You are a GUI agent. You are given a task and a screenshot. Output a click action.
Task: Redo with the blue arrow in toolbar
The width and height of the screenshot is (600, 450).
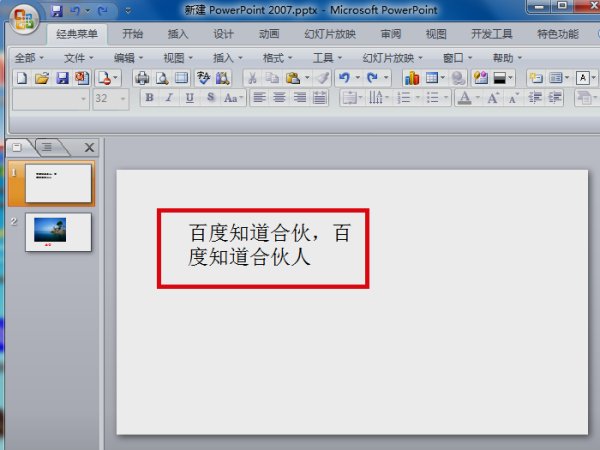pos(372,78)
